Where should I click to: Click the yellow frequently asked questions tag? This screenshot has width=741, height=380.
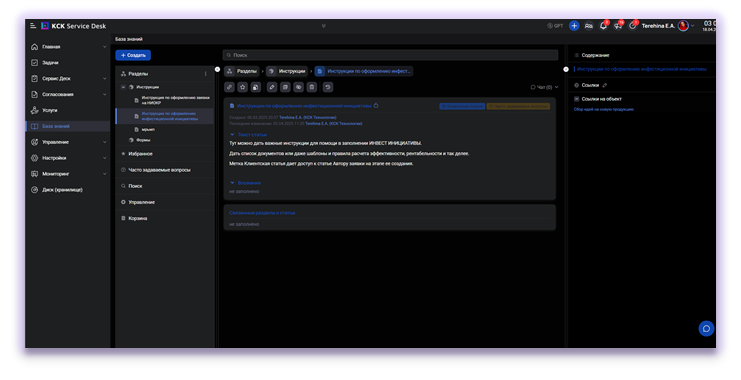(x=518, y=106)
